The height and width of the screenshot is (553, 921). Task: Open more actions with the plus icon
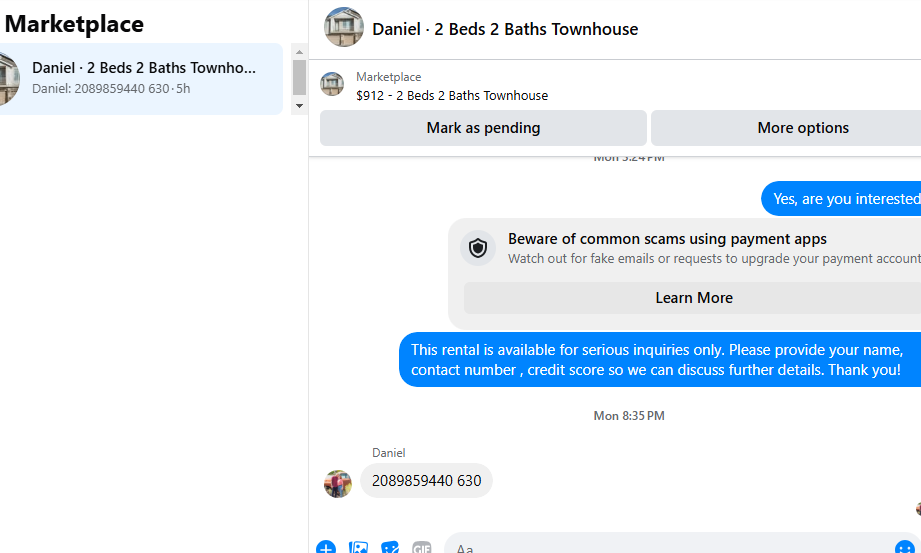[x=326, y=548]
